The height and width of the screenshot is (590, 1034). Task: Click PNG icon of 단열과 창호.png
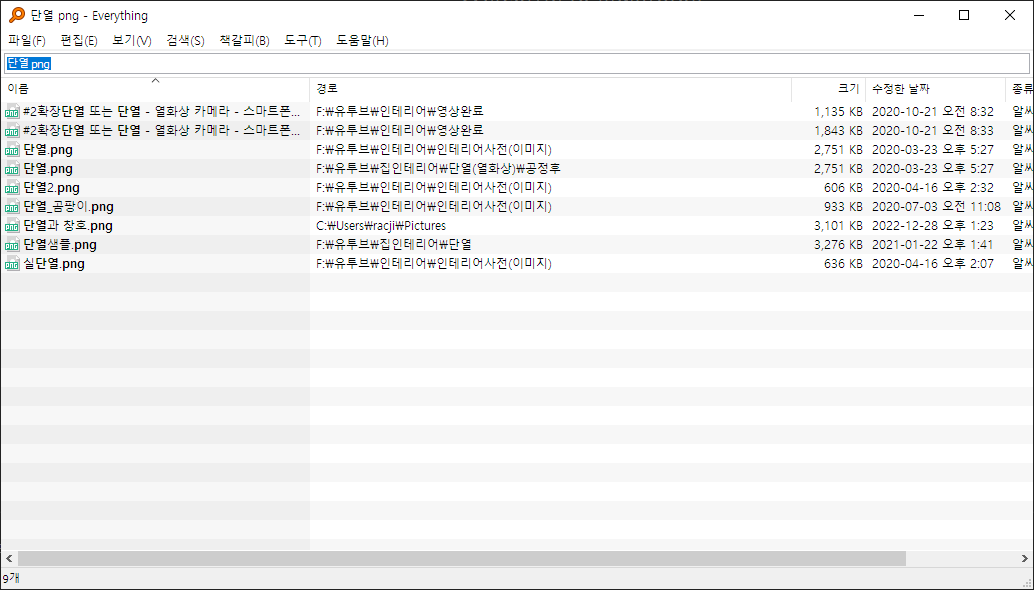(12, 226)
